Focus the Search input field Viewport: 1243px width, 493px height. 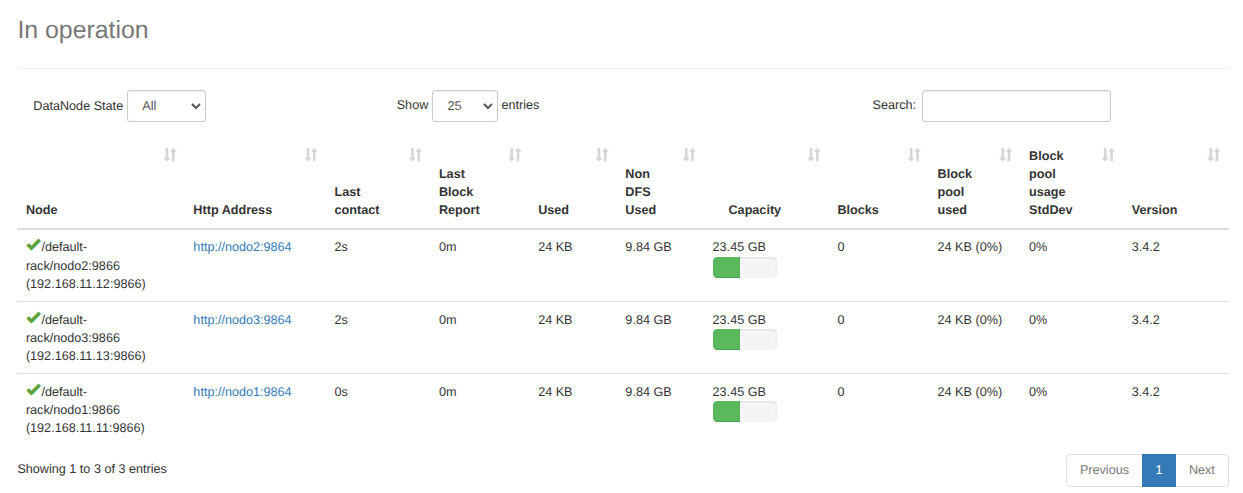(1015, 106)
